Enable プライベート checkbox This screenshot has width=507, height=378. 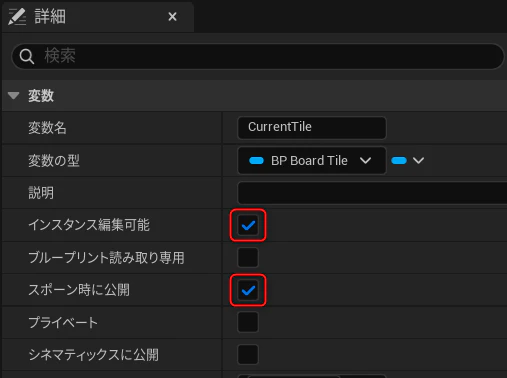coord(248,322)
